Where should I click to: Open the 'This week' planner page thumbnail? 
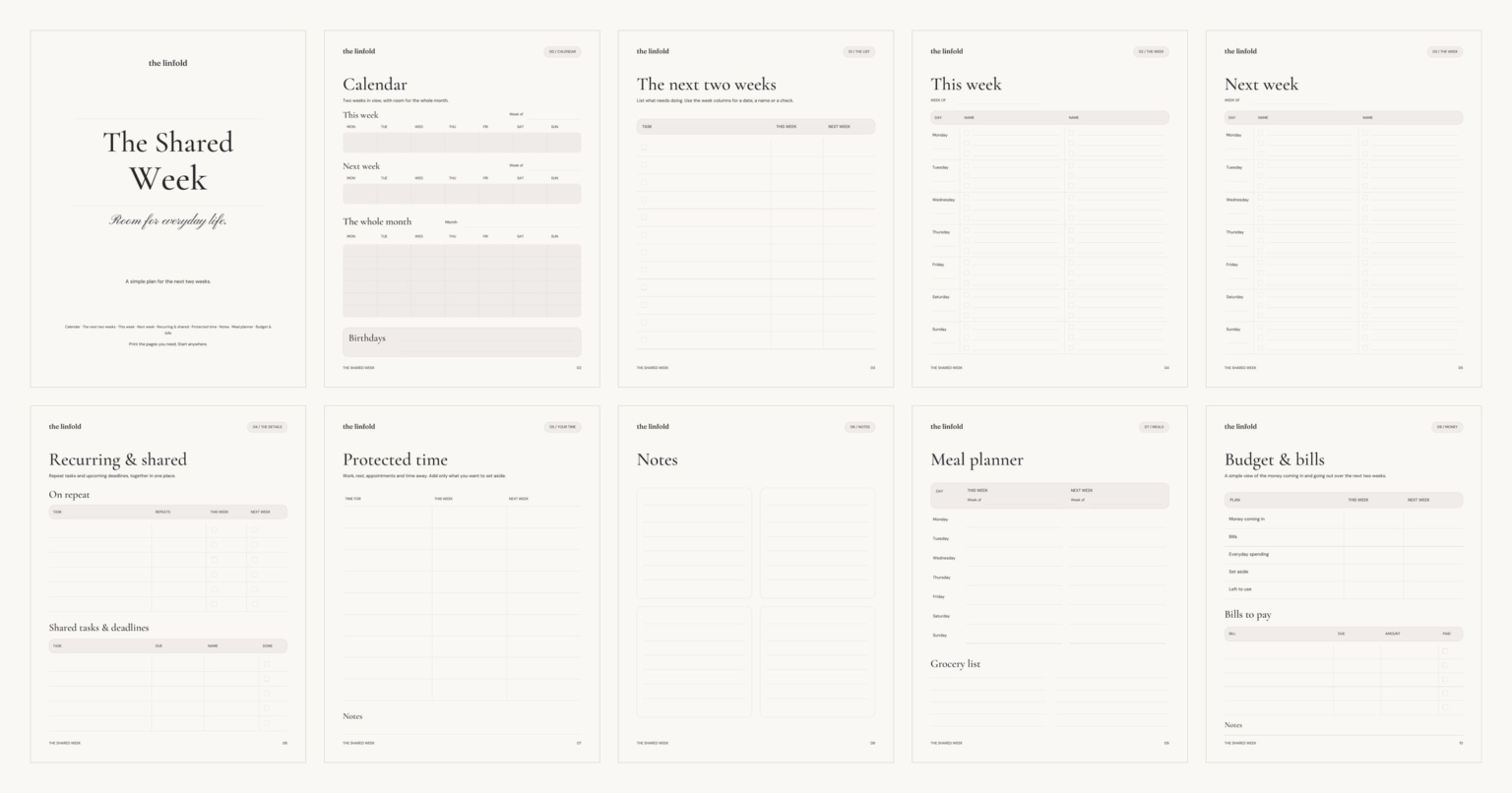click(x=1049, y=209)
